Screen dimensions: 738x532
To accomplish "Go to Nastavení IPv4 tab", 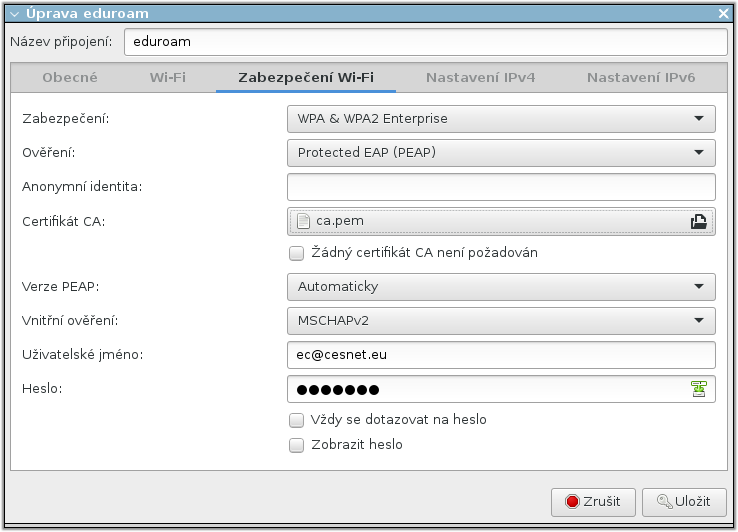I will (x=481, y=78).
